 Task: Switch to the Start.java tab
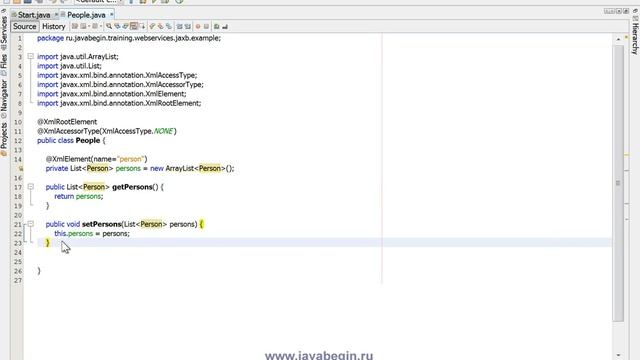point(34,15)
